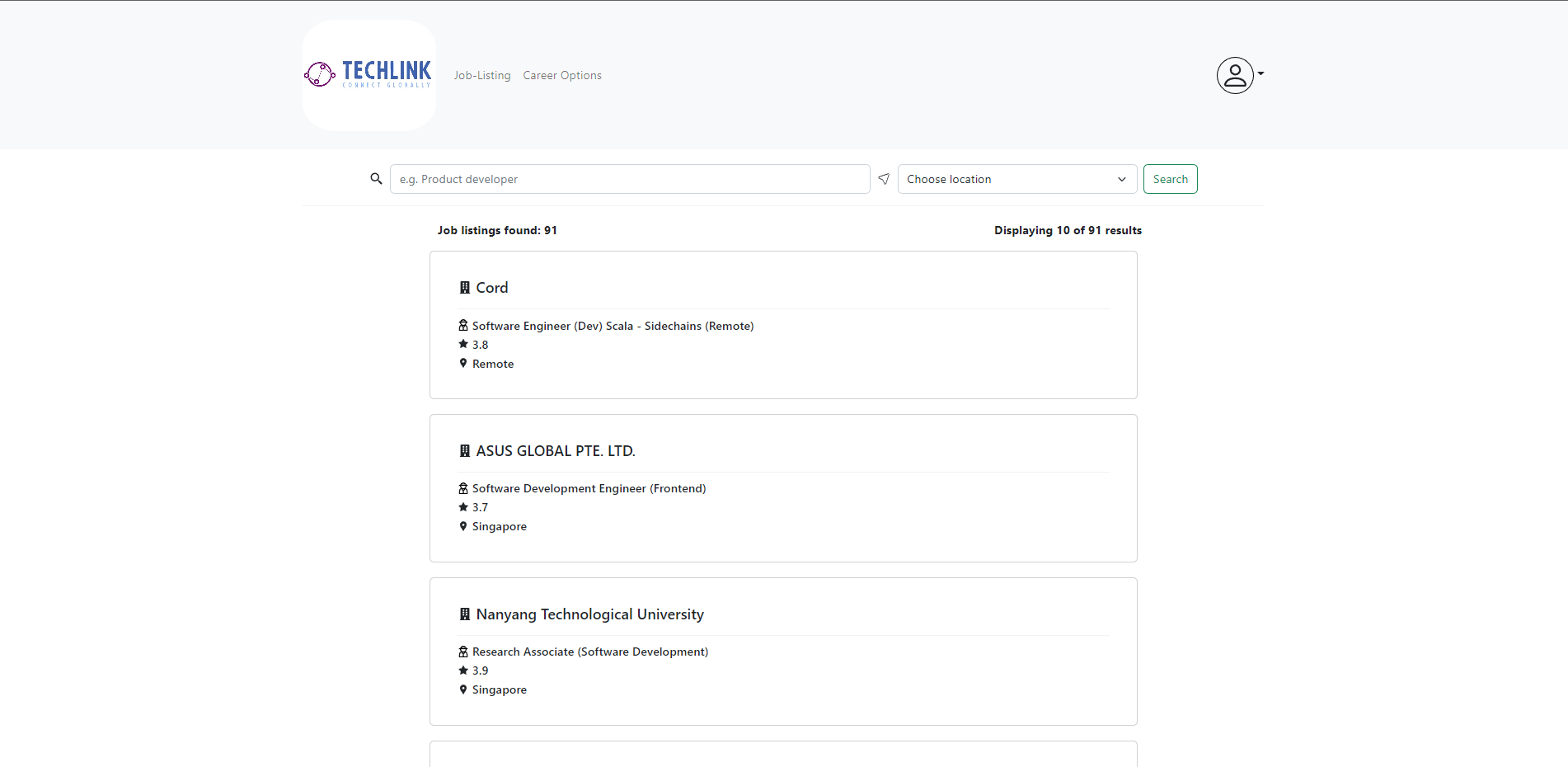
Task: Select Software Development Engineer (Frontend) title
Action: click(589, 488)
